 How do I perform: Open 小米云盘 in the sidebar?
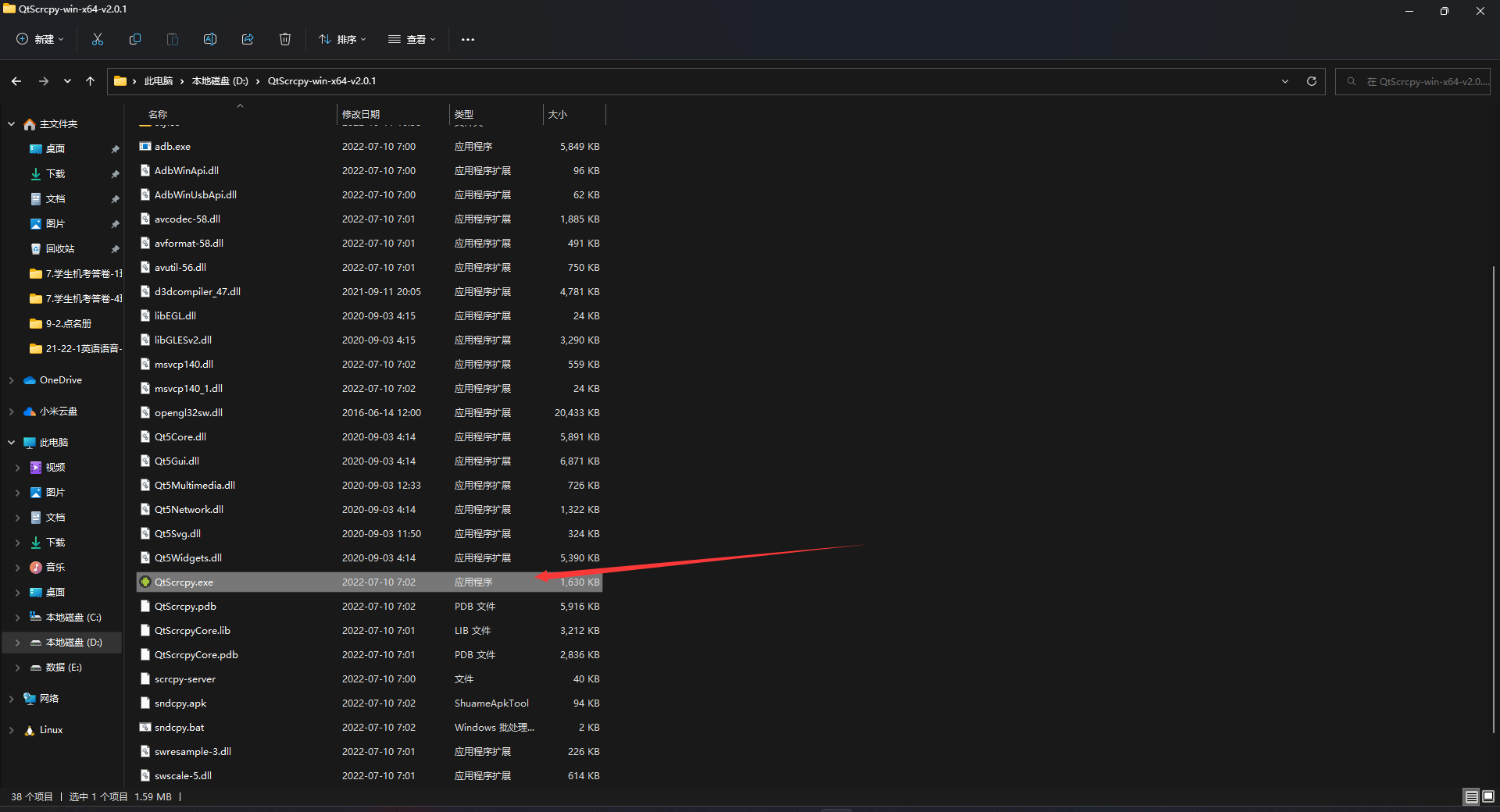tap(59, 411)
